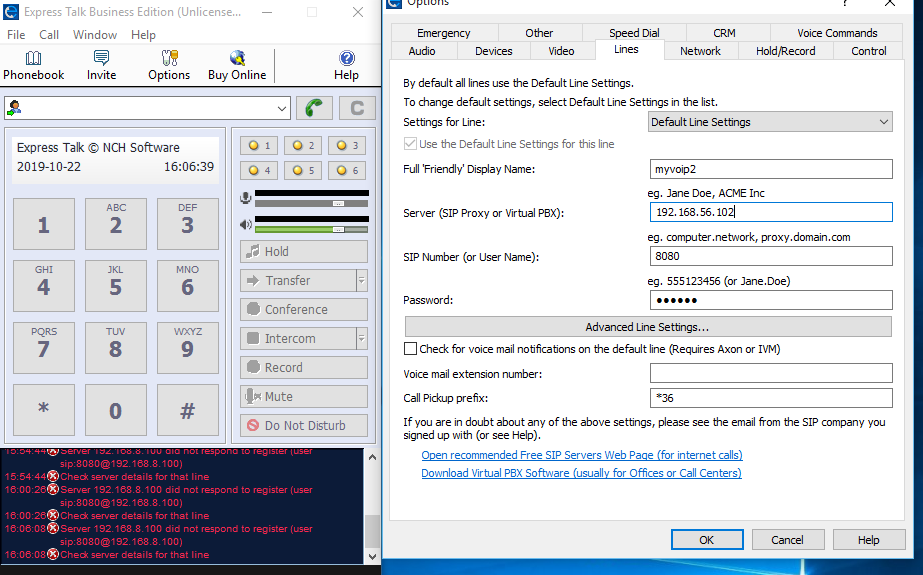Open the Transfer button dropdown arrow
The image size is (923, 575).
click(362, 281)
